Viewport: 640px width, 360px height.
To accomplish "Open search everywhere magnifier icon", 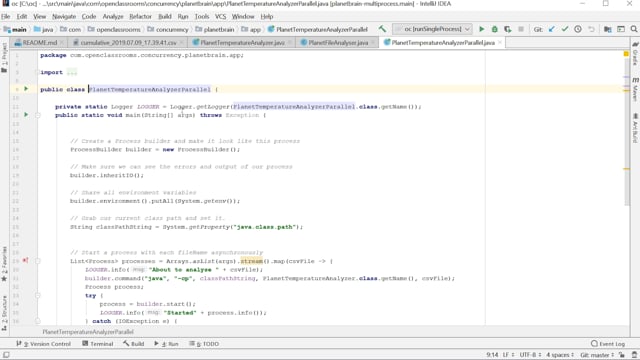I will tap(634, 29).
